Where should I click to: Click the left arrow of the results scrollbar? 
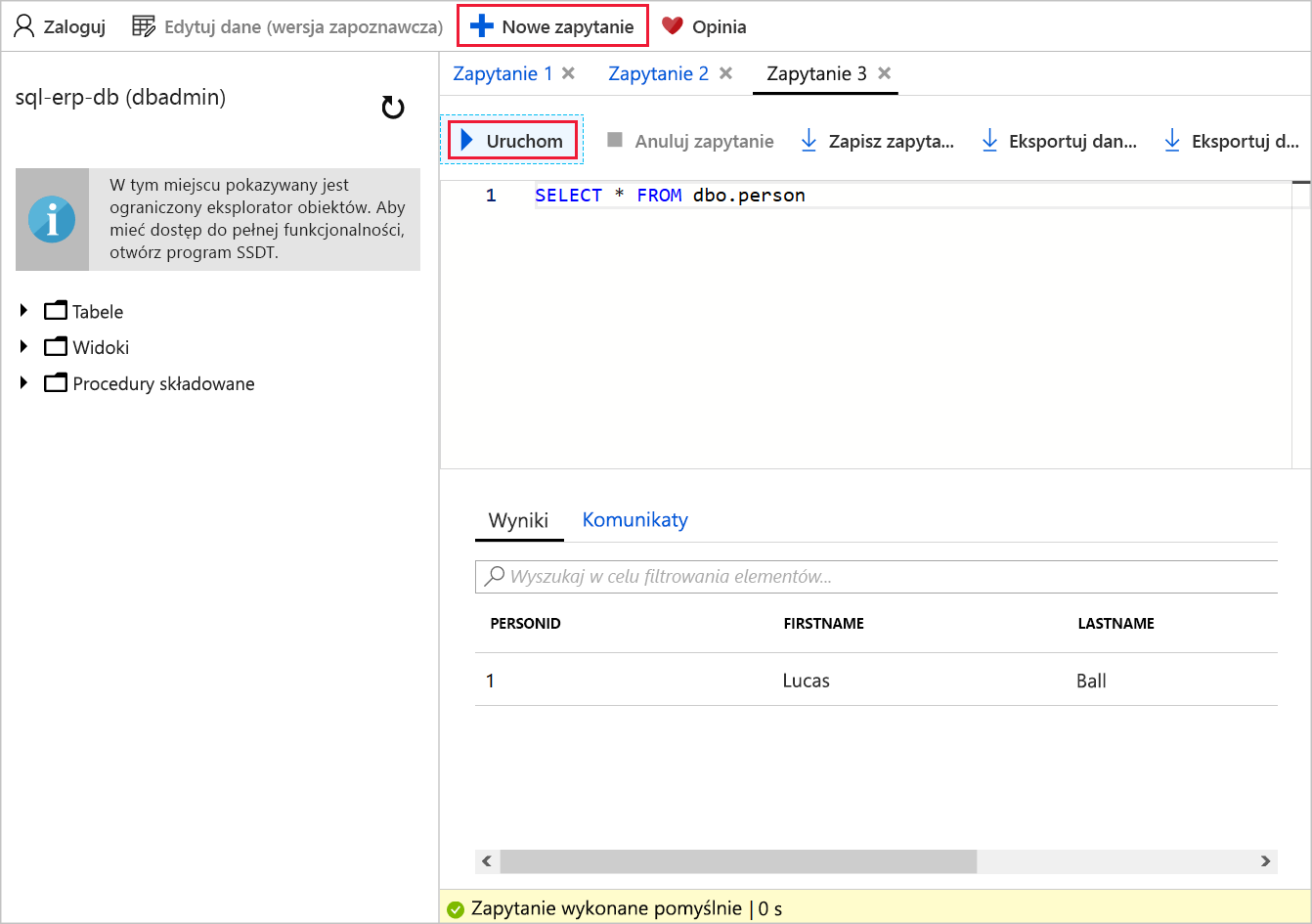(x=487, y=861)
